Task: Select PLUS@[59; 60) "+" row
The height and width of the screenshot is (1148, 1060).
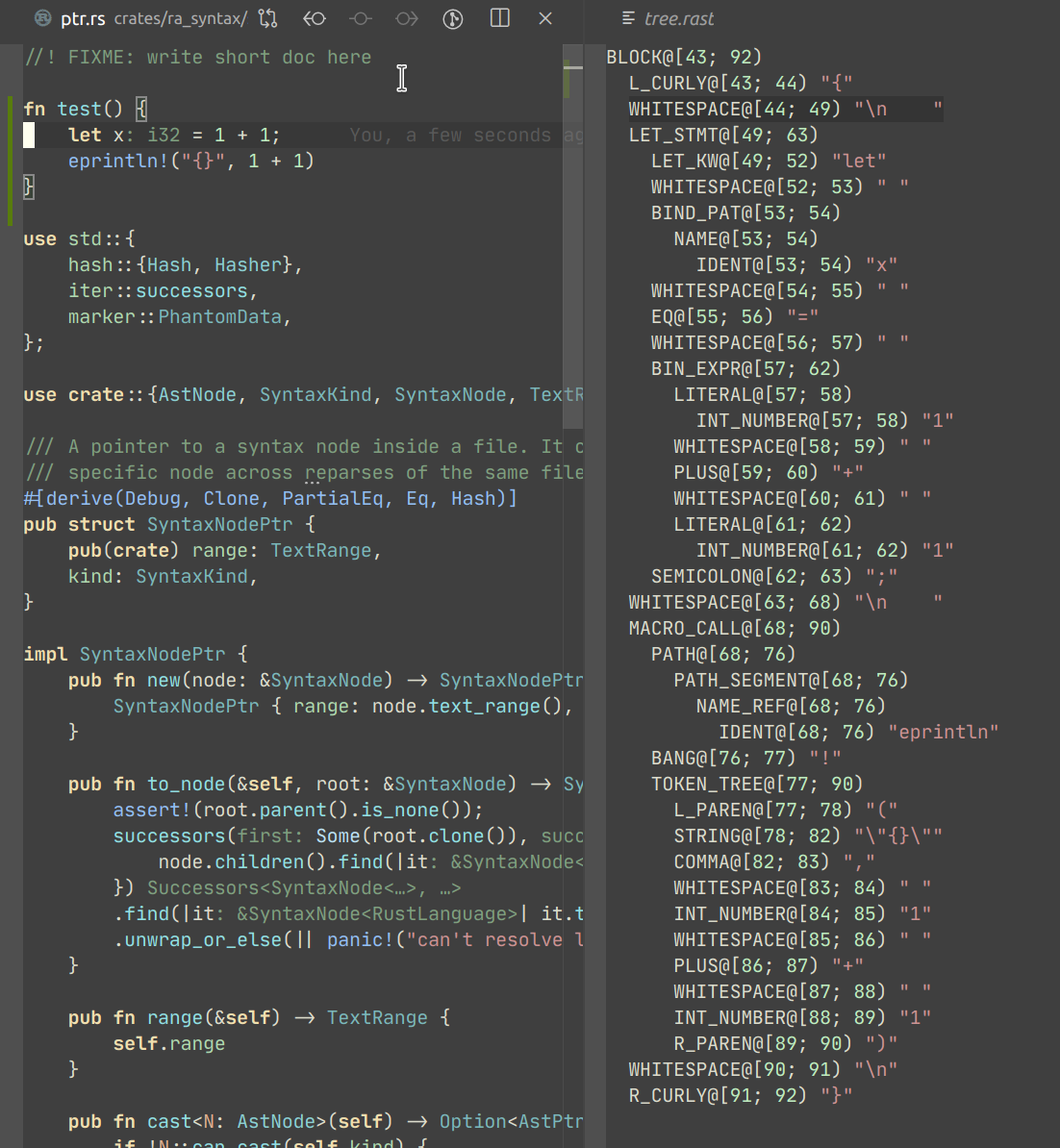Action: [769, 473]
